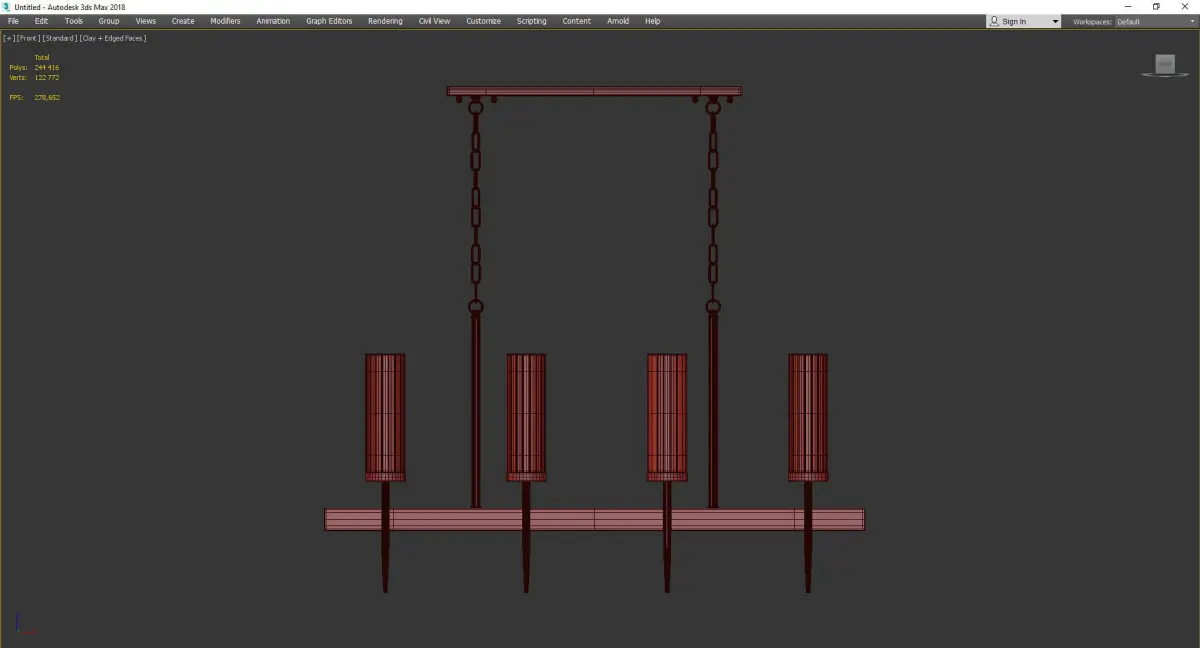Open the Workspaces Default dropdown
Screen dimensions: 1200x648
(1155, 22)
